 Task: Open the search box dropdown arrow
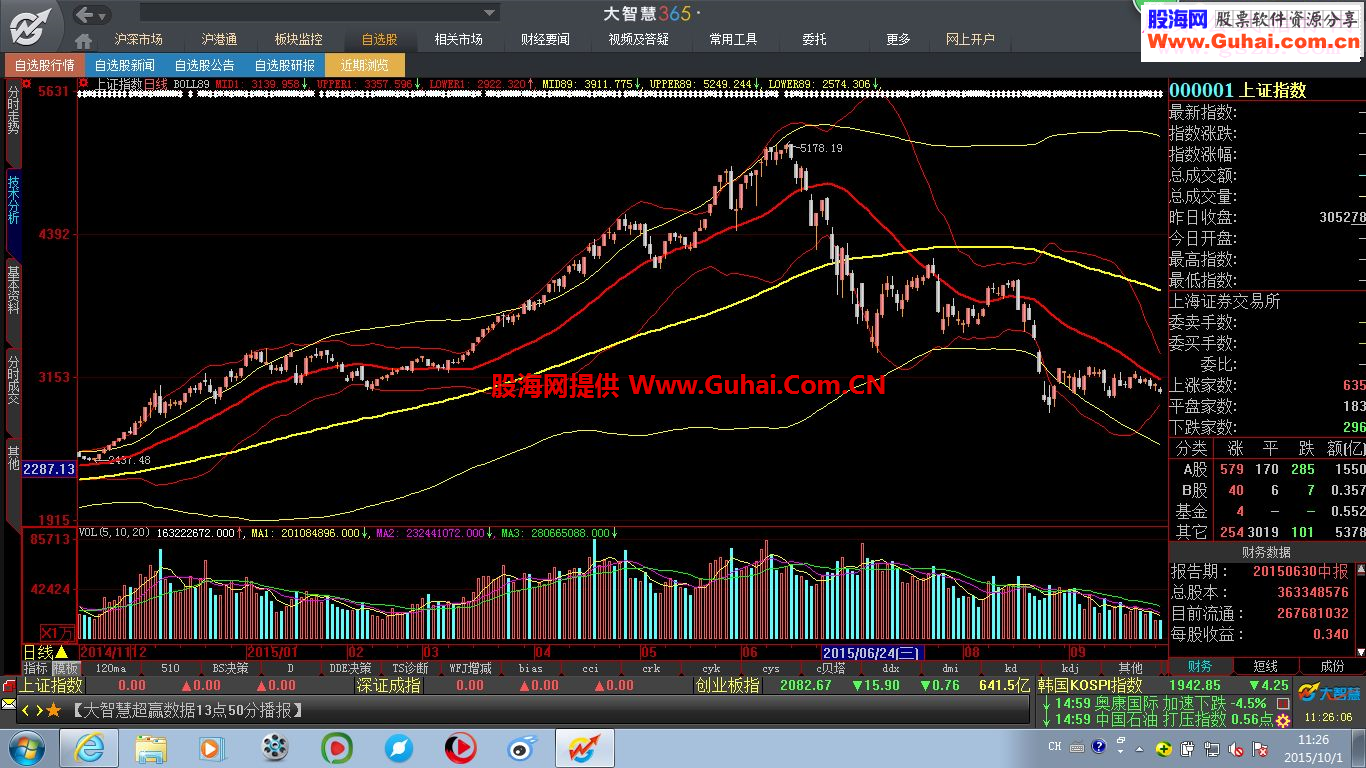490,14
